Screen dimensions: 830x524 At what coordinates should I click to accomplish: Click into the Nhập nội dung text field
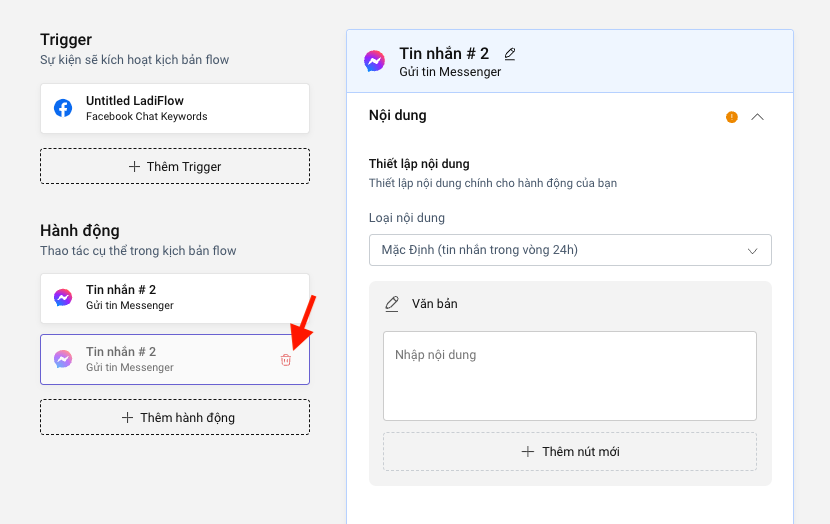(x=569, y=376)
